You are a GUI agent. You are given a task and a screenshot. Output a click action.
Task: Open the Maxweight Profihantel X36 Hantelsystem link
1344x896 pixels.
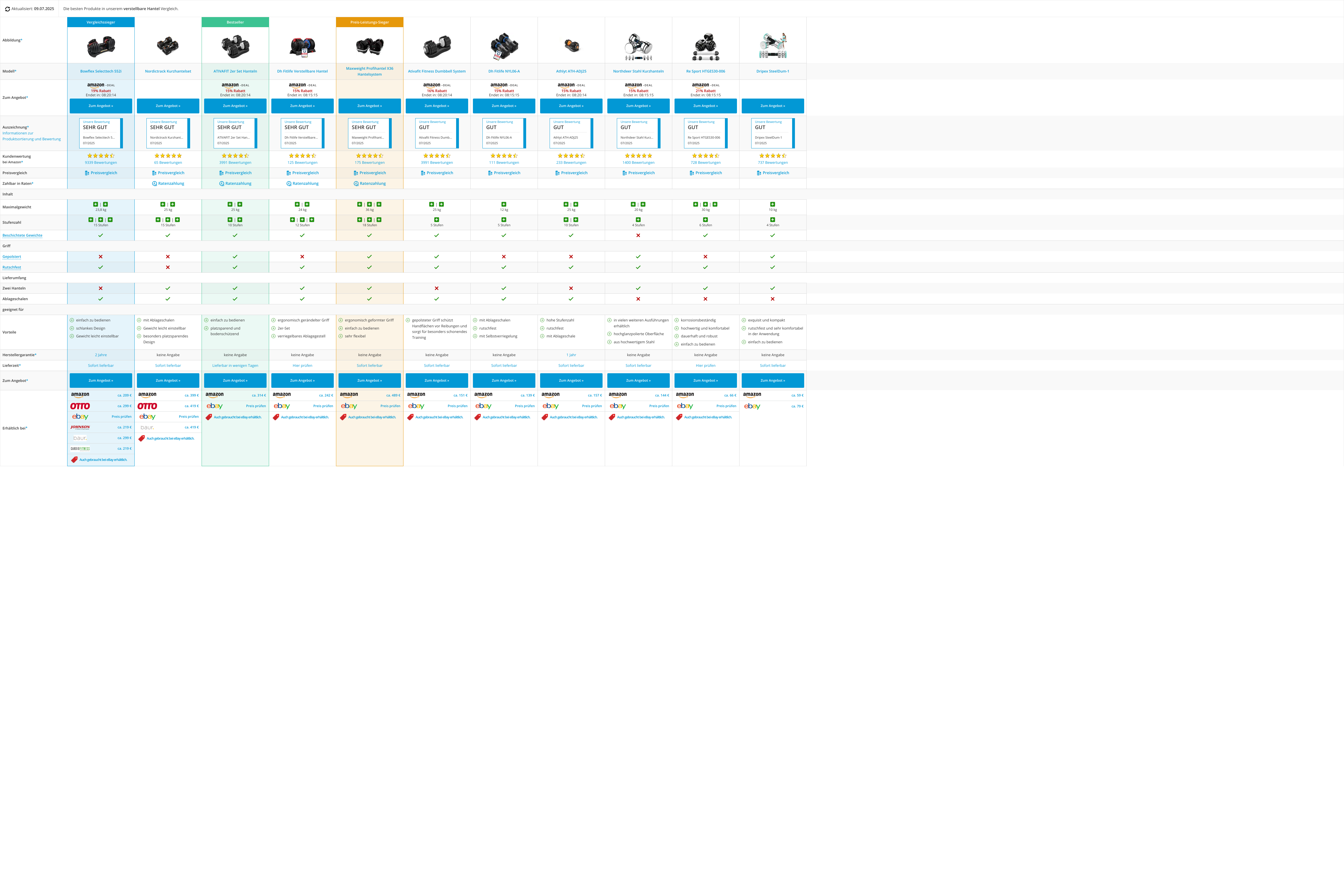click(x=370, y=71)
